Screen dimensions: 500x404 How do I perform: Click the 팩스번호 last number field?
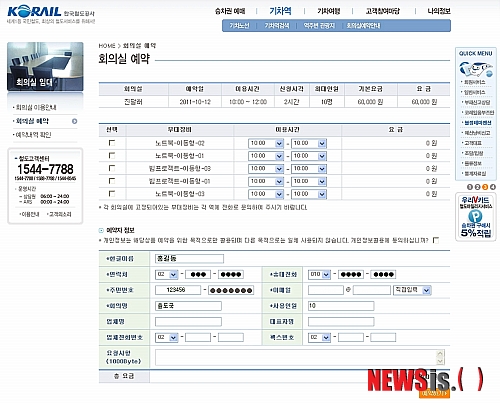tap(383, 337)
